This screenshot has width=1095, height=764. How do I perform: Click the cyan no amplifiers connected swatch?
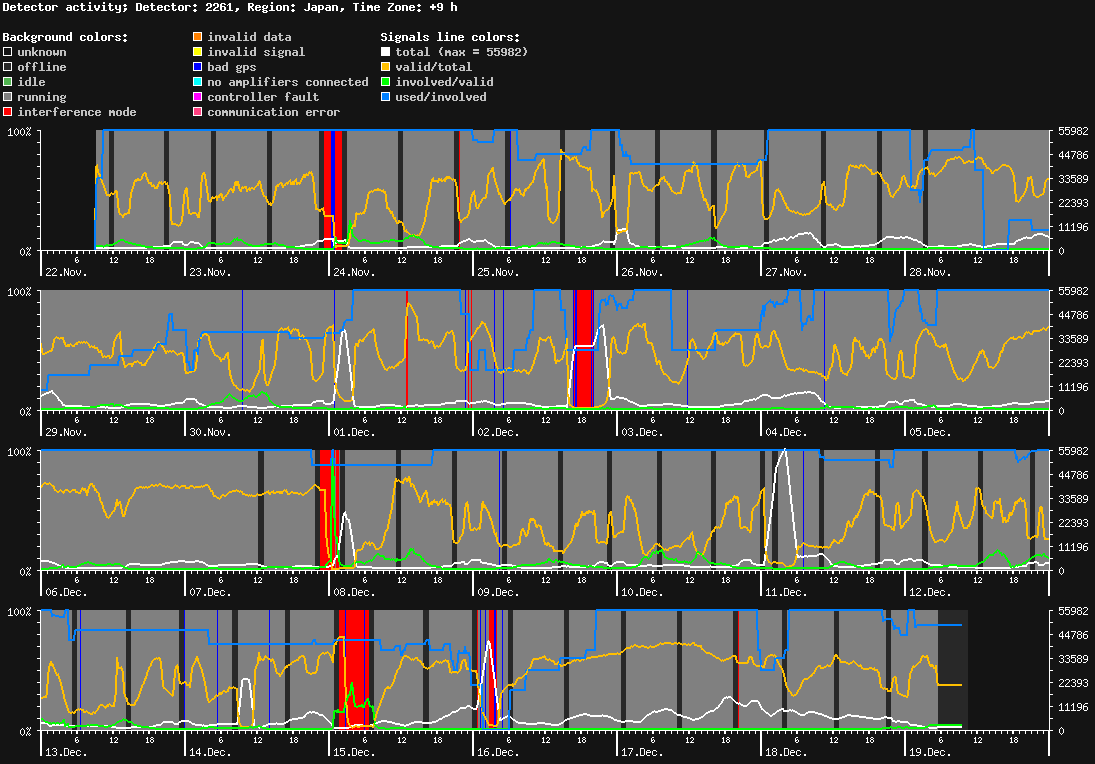[x=198, y=82]
